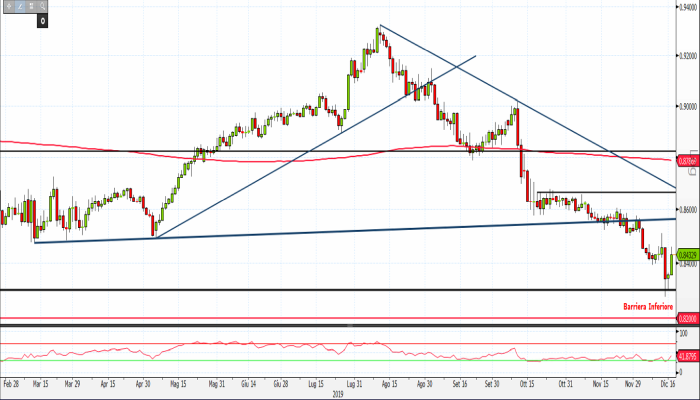
Task: Click the 'Giu 28' date axis label
Action: (x=281, y=384)
